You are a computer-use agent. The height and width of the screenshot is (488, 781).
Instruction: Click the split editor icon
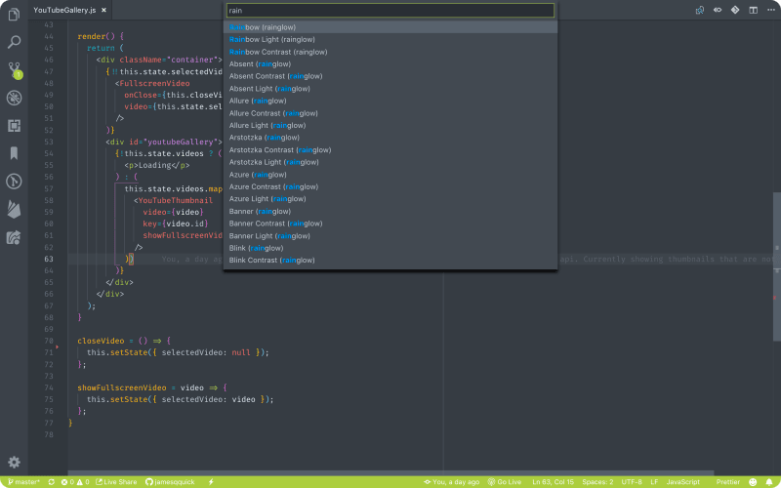[x=753, y=10]
